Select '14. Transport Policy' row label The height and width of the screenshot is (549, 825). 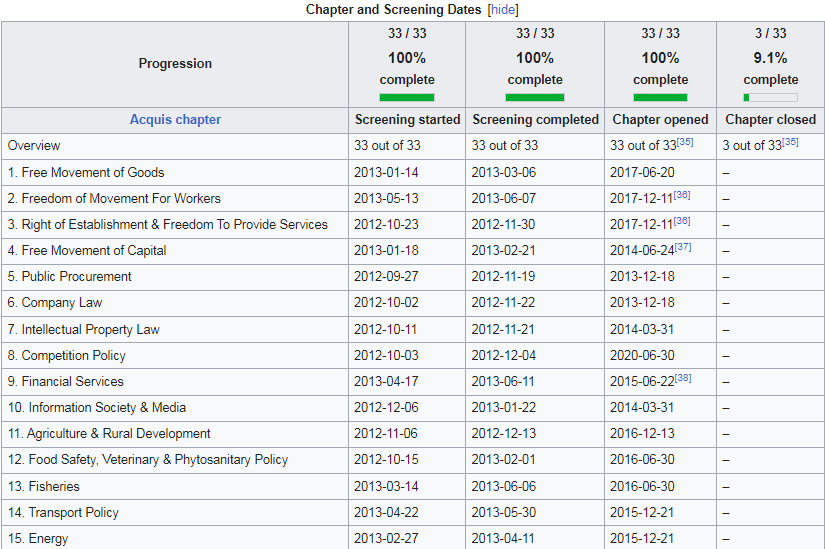pos(63,513)
